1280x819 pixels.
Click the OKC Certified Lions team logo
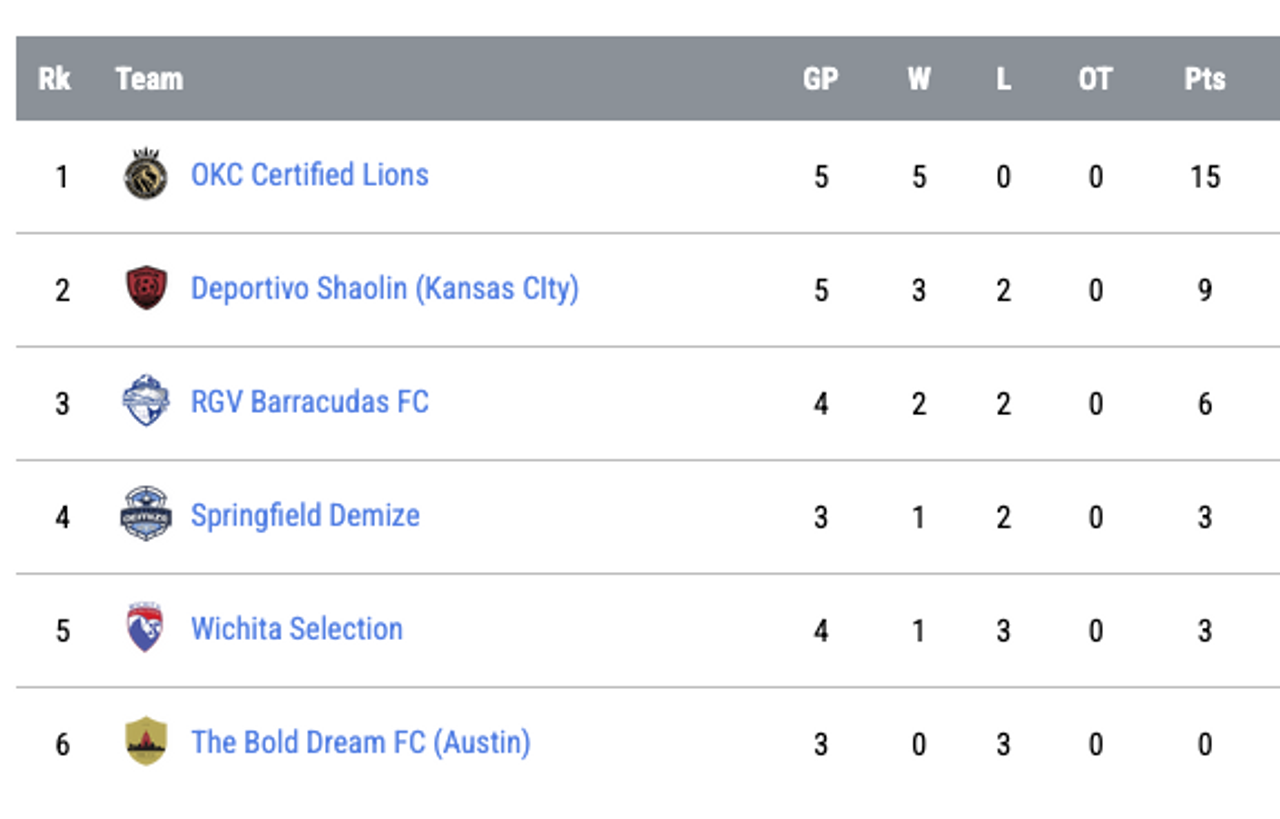[x=145, y=175]
